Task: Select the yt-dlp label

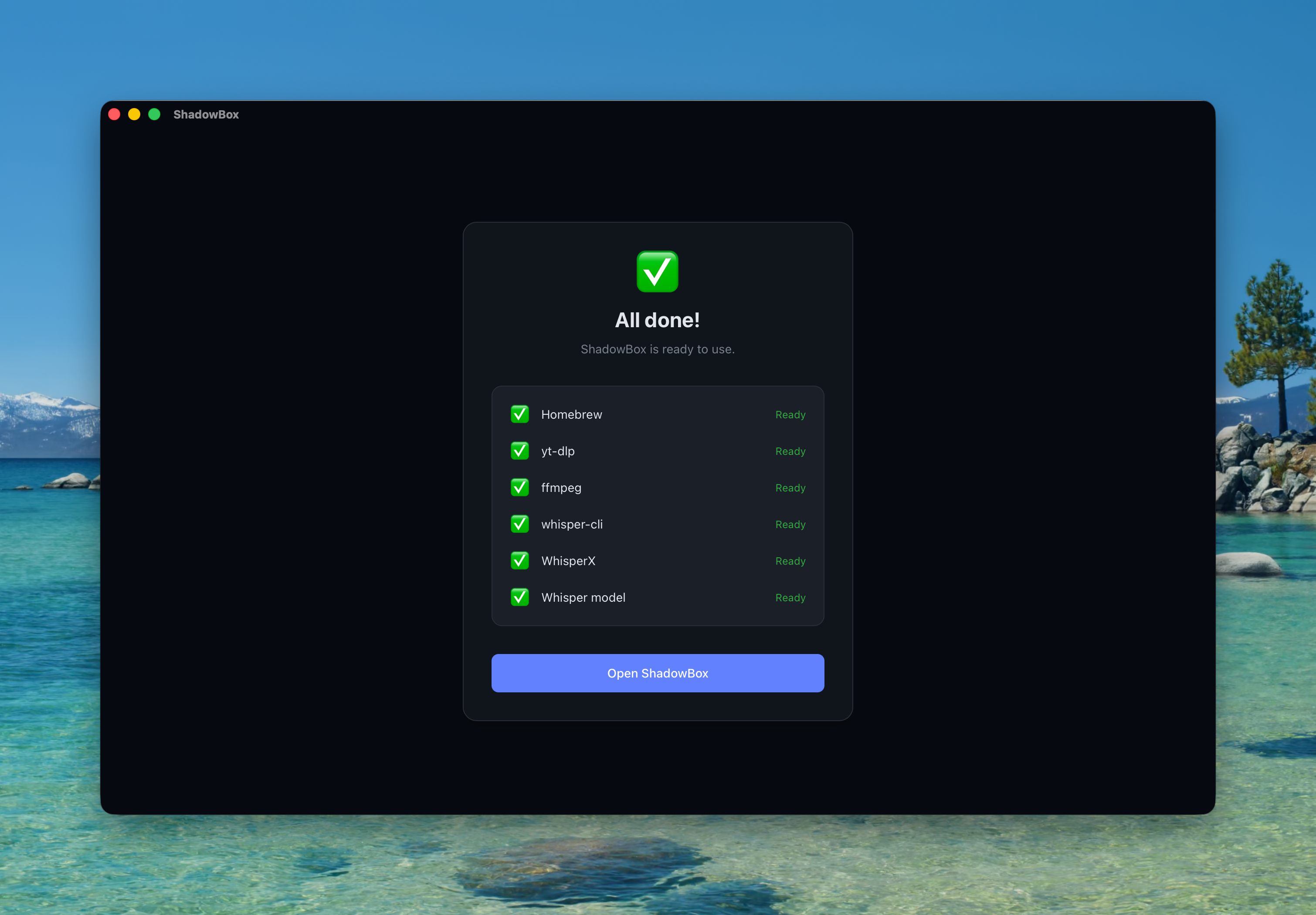Action: click(558, 451)
